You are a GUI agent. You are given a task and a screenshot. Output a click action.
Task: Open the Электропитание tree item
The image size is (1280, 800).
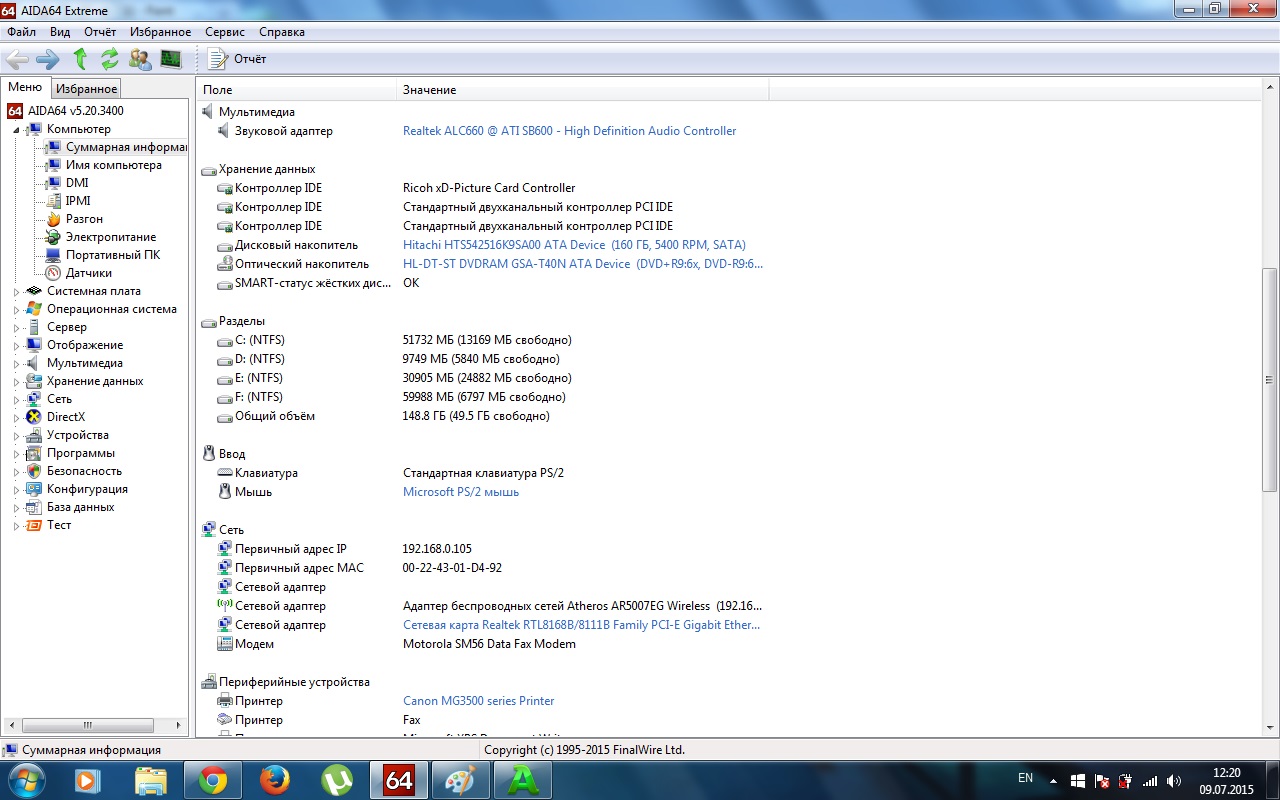point(111,237)
